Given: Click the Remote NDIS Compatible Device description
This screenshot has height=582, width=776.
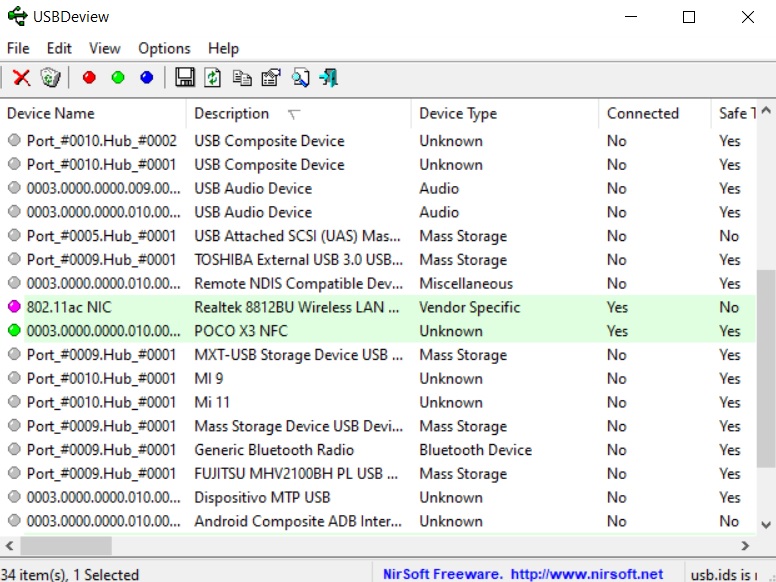Looking at the screenshot, I should [298, 283].
